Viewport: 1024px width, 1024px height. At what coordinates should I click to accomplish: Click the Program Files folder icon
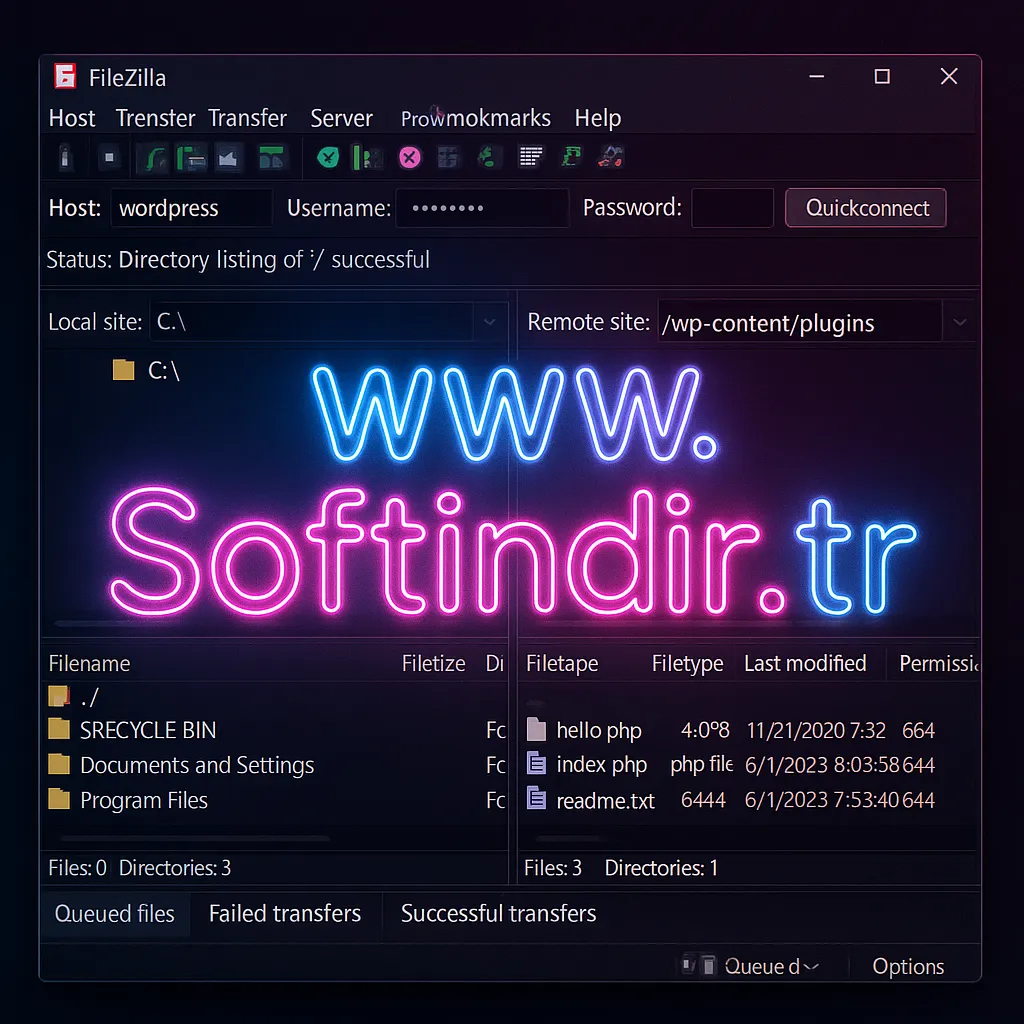59,799
